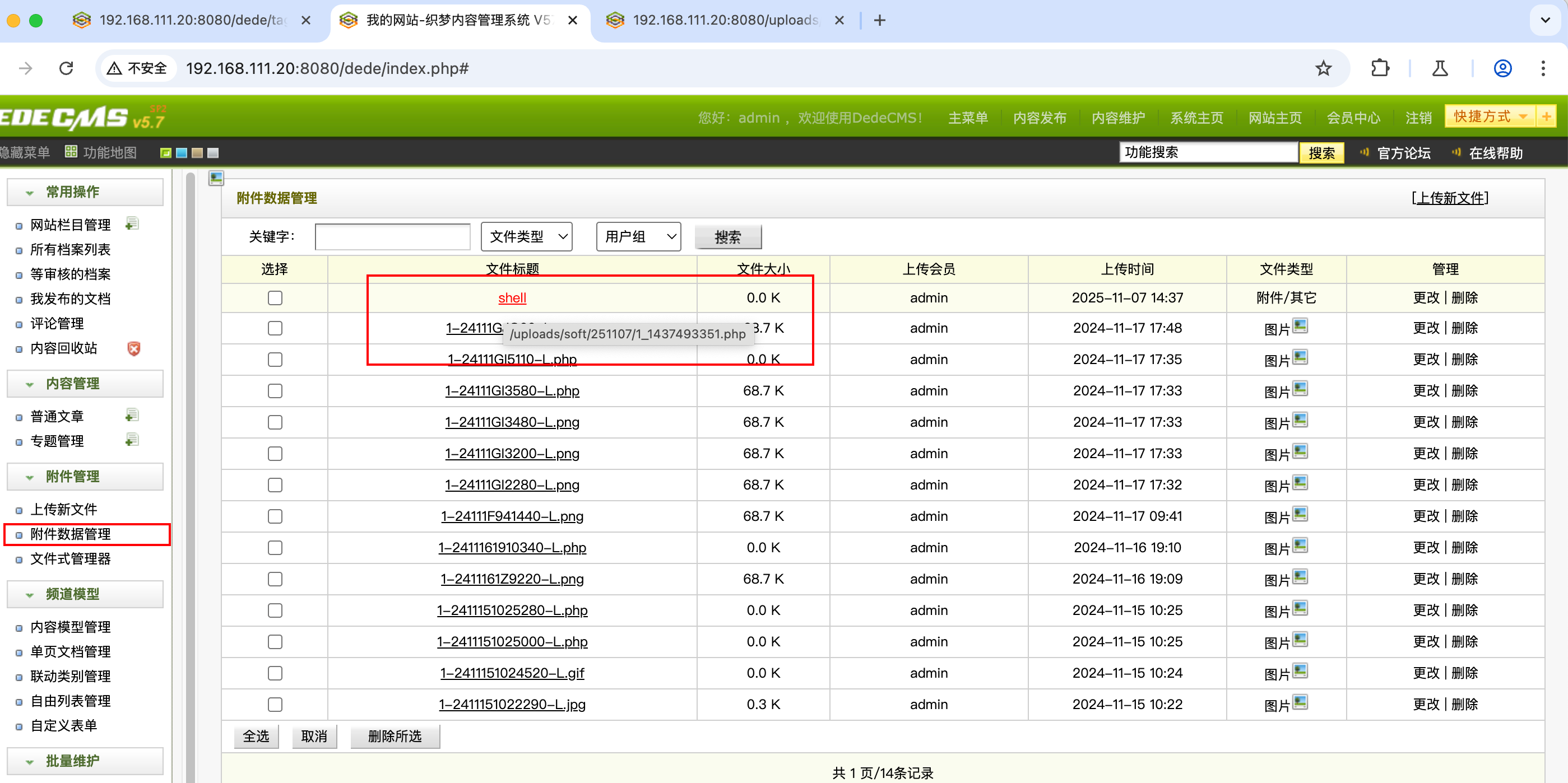Click the red shield icon next to 内容回收站
The width and height of the screenshot is (1568, 783).
[x=133, y=348]
